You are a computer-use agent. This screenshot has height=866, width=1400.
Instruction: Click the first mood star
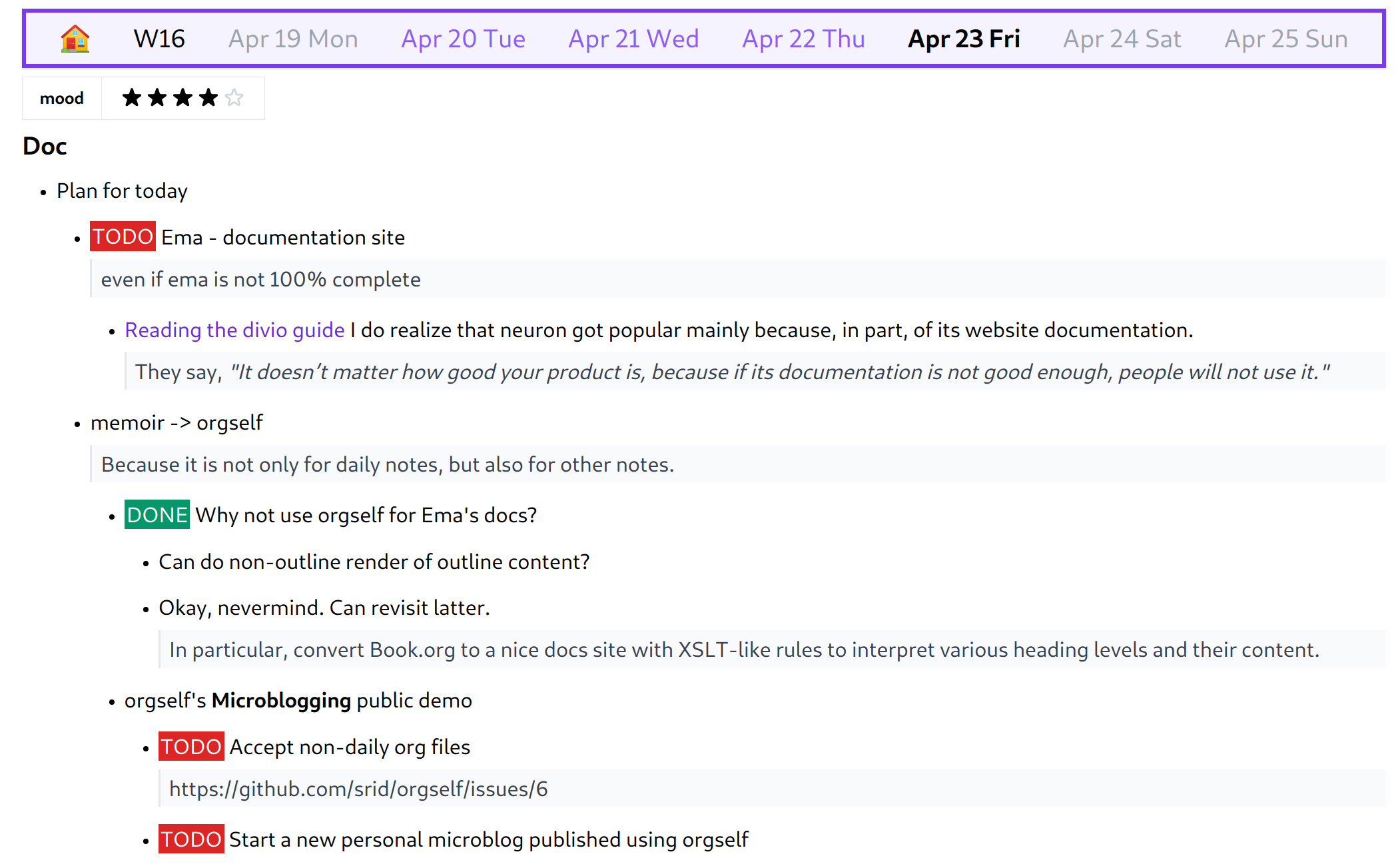(132, 98)
